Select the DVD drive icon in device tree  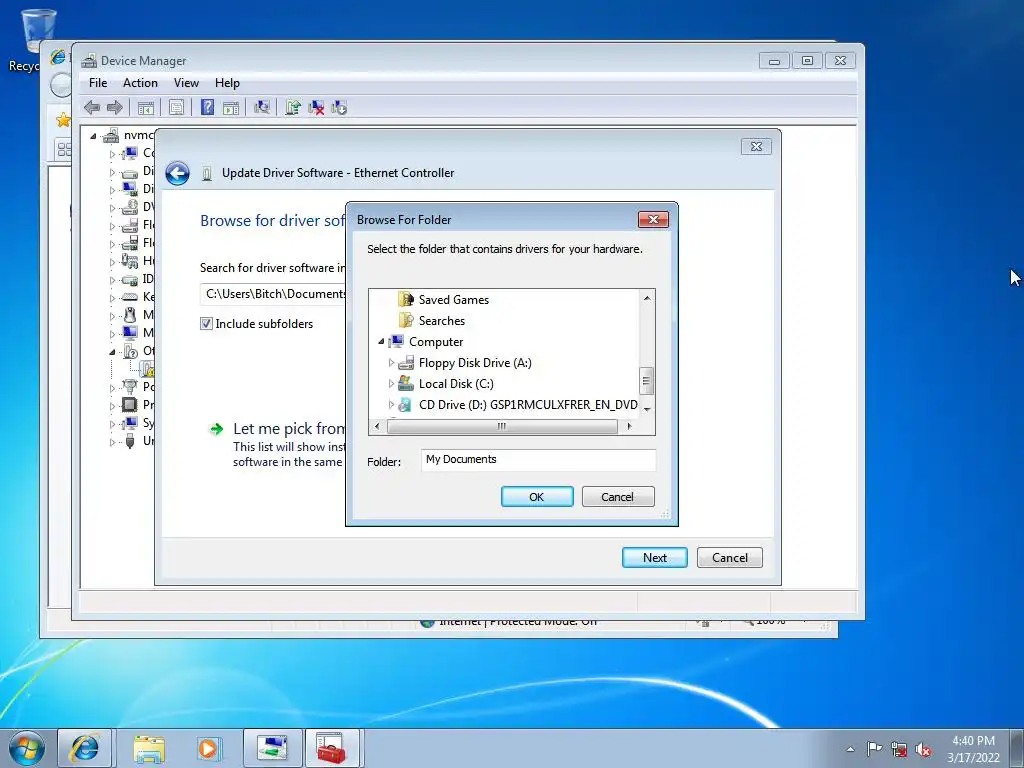130,207
